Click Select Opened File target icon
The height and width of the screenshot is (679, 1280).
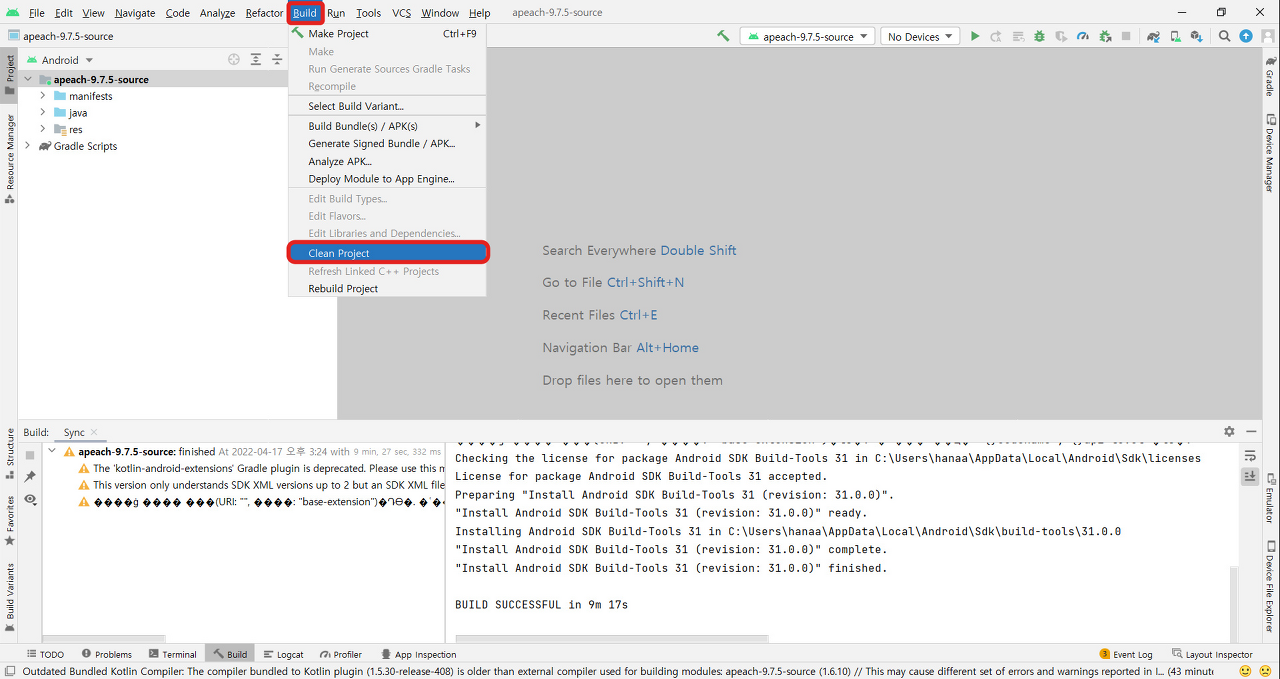point(234,60)
